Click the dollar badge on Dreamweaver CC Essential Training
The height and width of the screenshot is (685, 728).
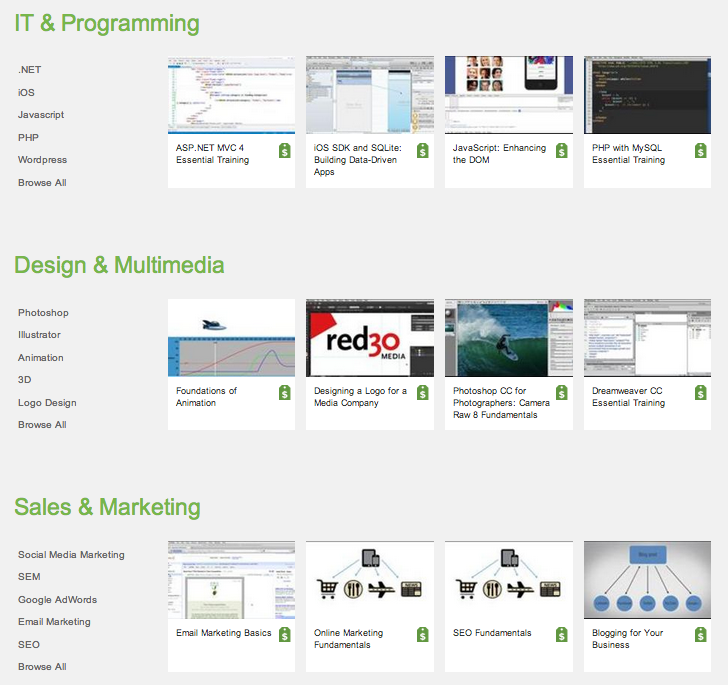(701, 393)
